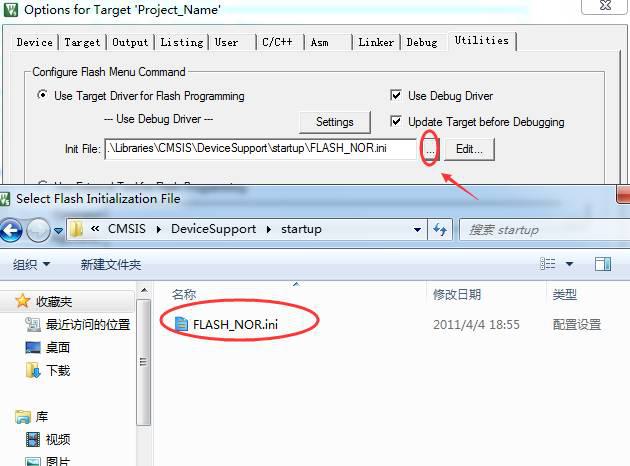Click the change view icon
The image size is (630, 466).
[547, 264]
